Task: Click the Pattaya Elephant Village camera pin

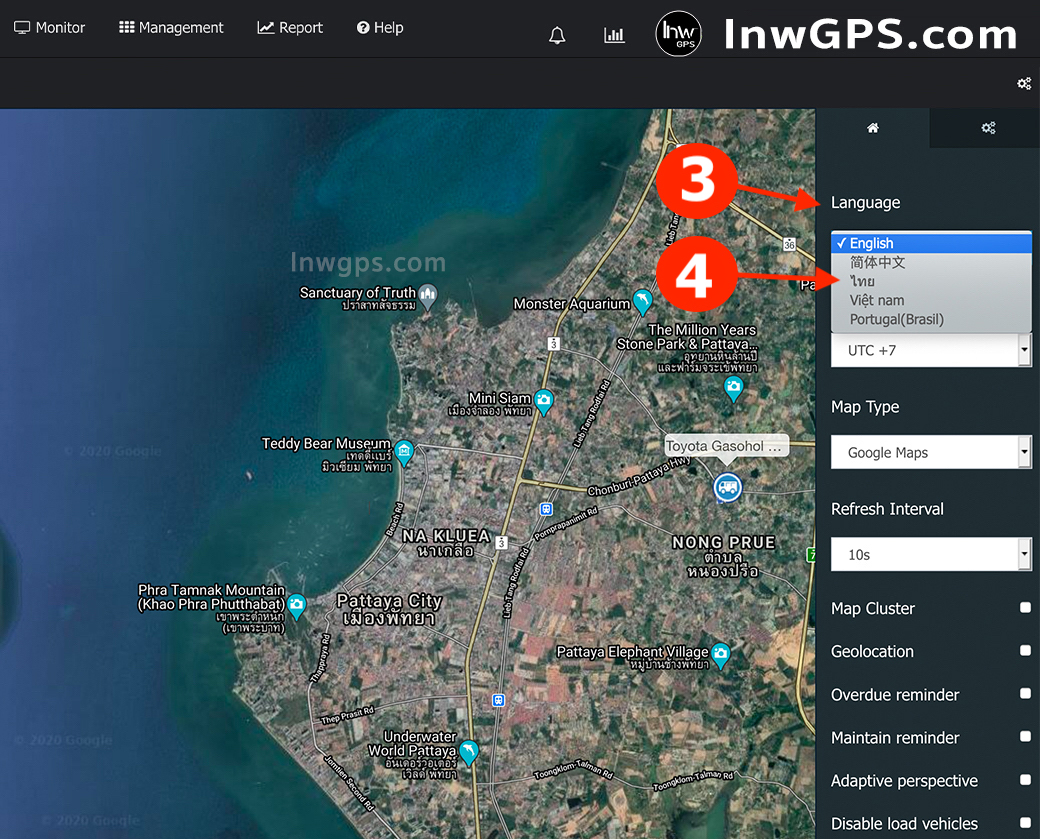Action: 721,655
